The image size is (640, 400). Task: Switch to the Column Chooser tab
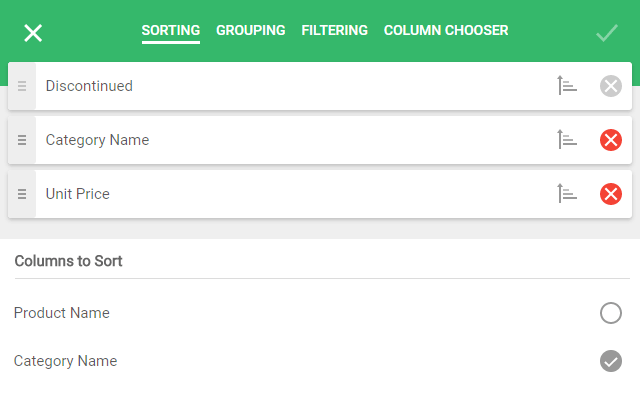(446, 31)
